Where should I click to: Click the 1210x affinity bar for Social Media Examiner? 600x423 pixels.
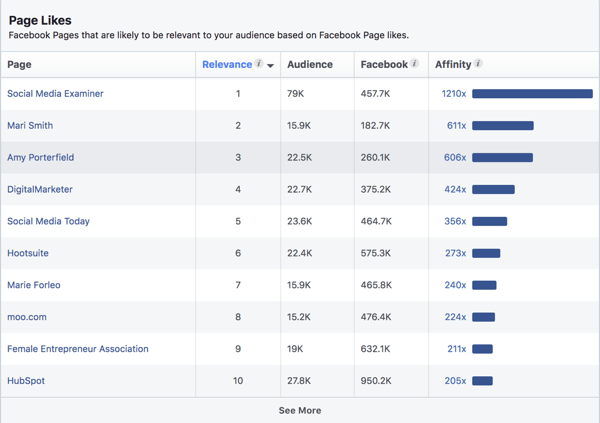tap(532, 94)
